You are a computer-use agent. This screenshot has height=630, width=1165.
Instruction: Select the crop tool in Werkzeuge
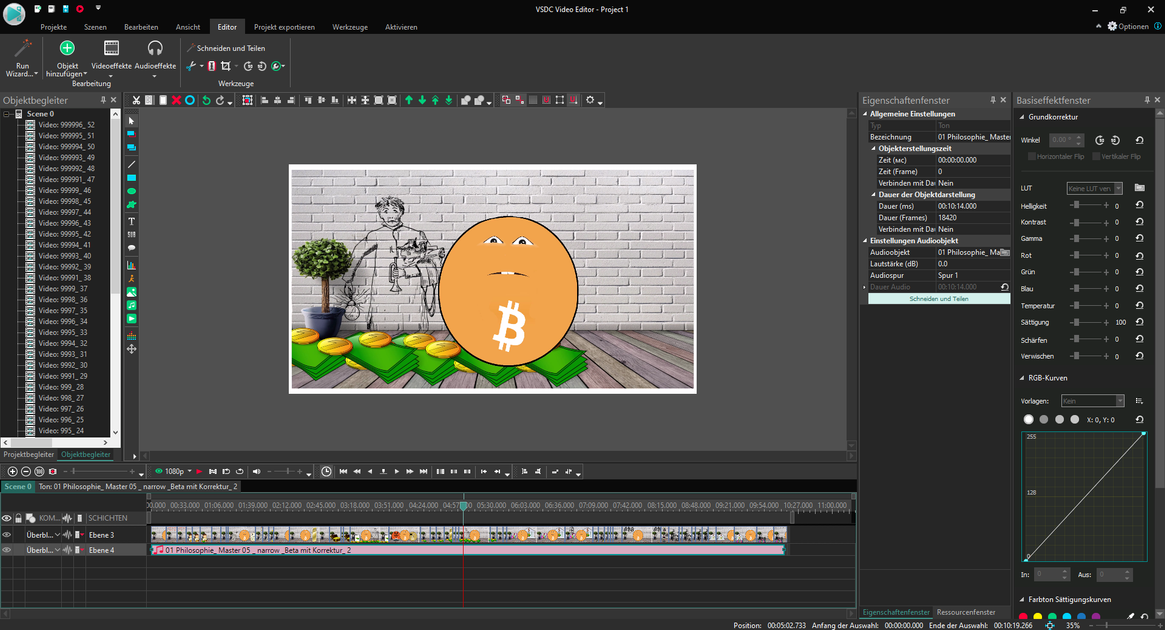[226, 66]
